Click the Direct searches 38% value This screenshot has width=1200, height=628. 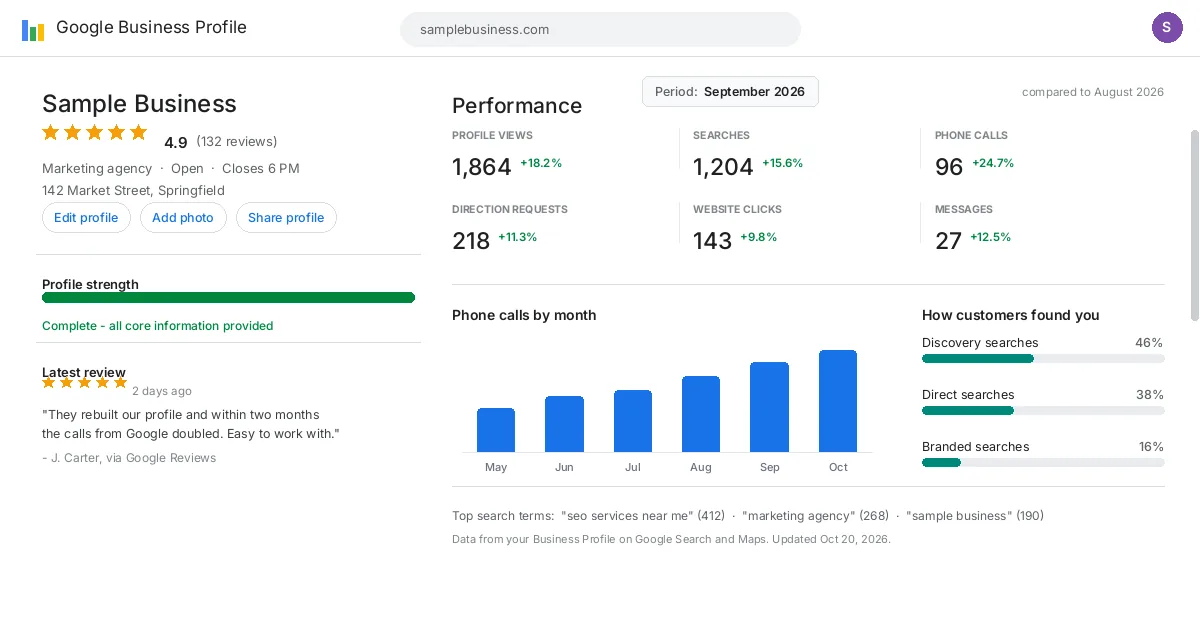pyautogui.click(x=1150, y=395)
